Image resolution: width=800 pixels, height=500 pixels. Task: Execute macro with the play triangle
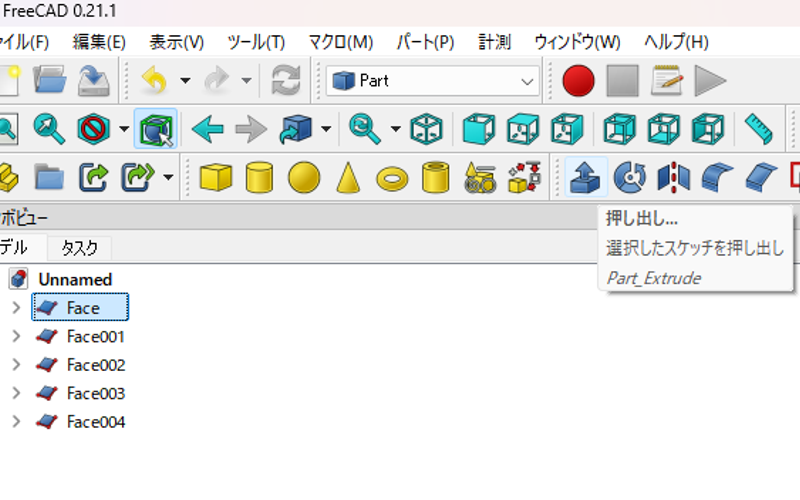click(x=711, y=81)
